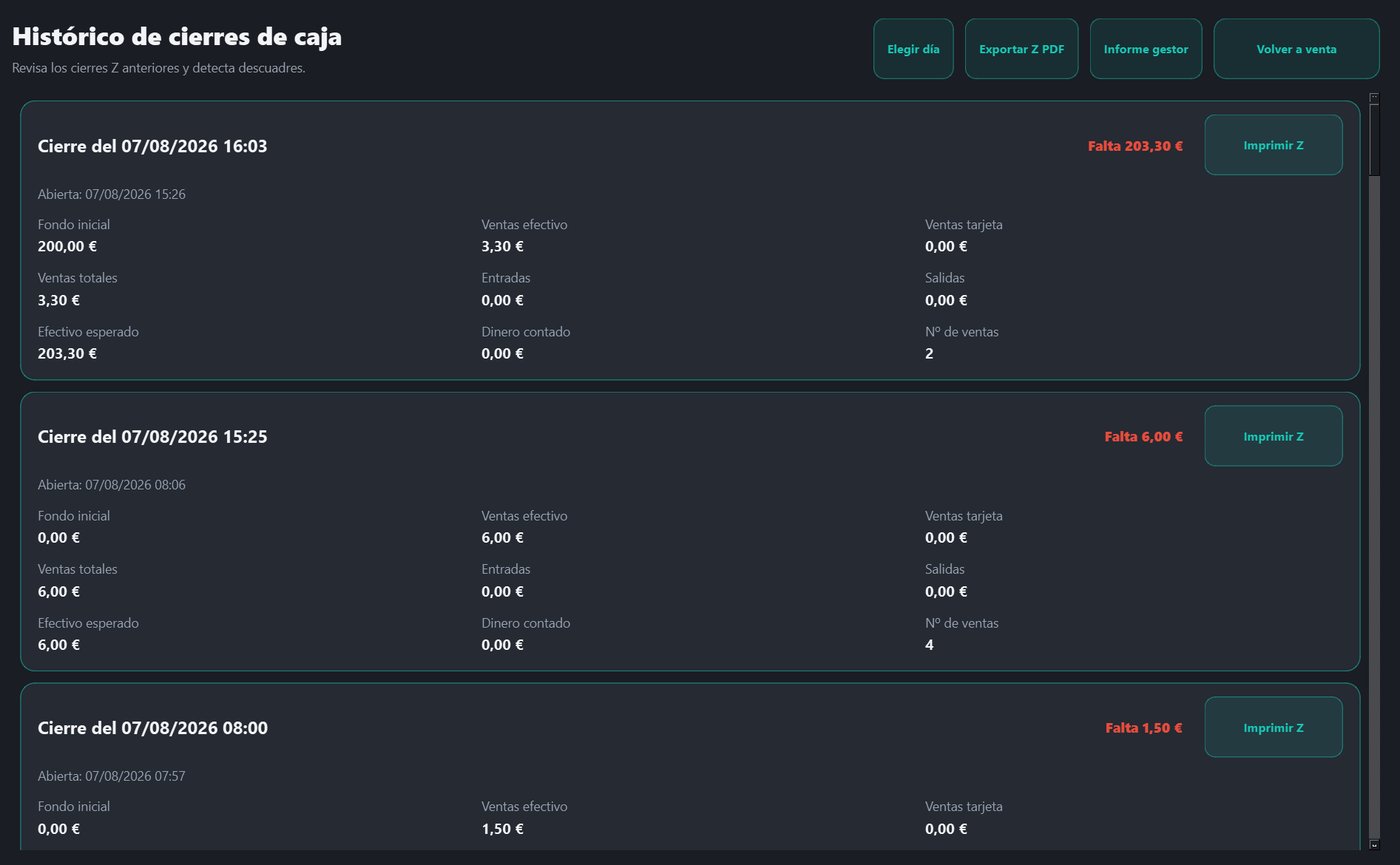The image size is (1400, 865).
Task: Click the 6,00 € Ventas efectivo value
Action: 502,537
